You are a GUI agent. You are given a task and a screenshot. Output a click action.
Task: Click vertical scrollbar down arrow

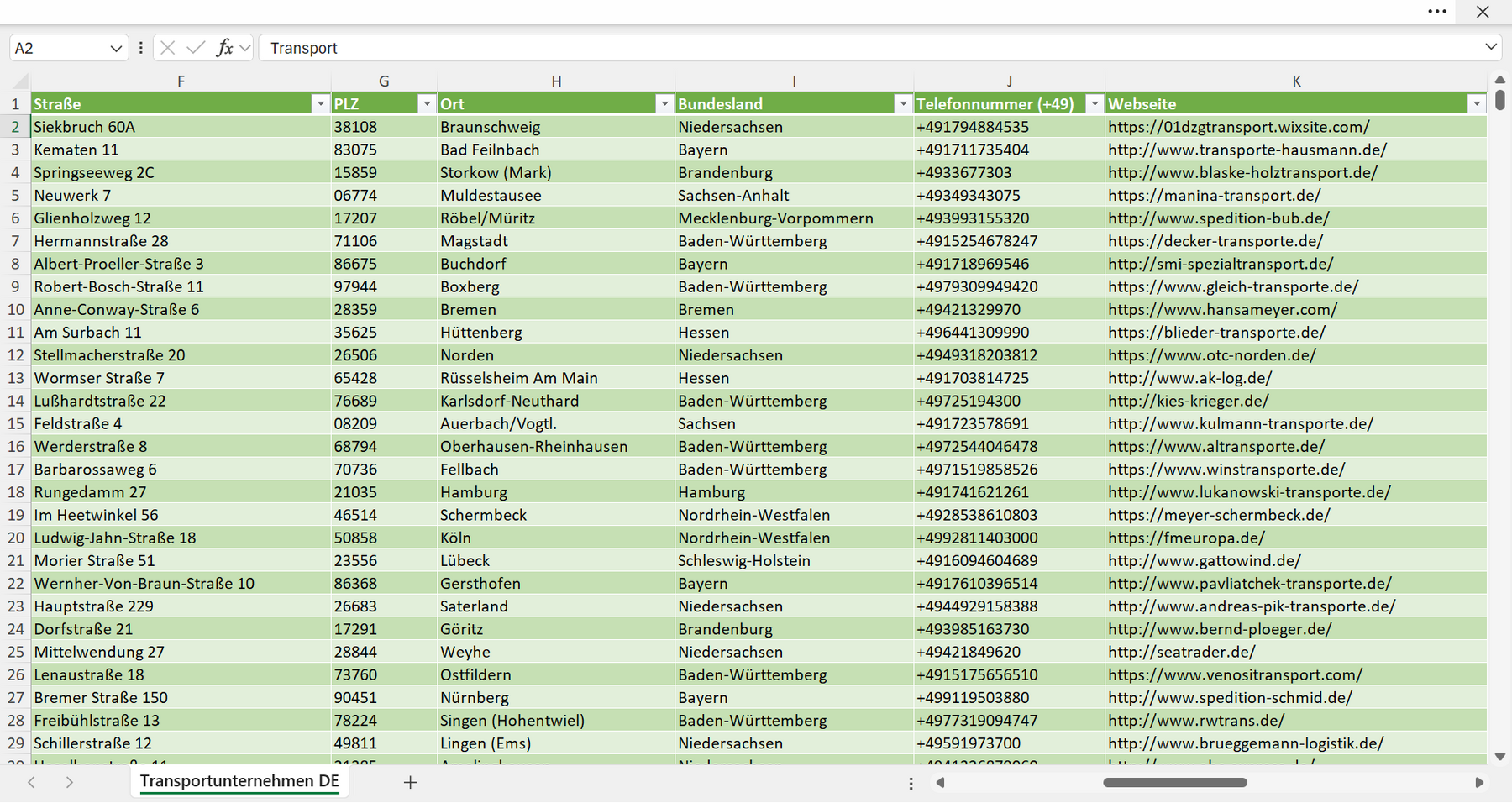(1500, 757)
